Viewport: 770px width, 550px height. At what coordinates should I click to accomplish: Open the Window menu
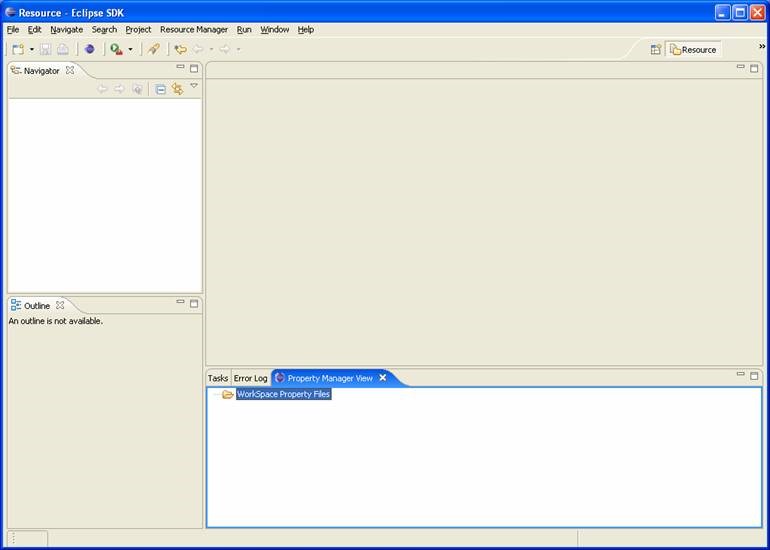coord(275,29)
